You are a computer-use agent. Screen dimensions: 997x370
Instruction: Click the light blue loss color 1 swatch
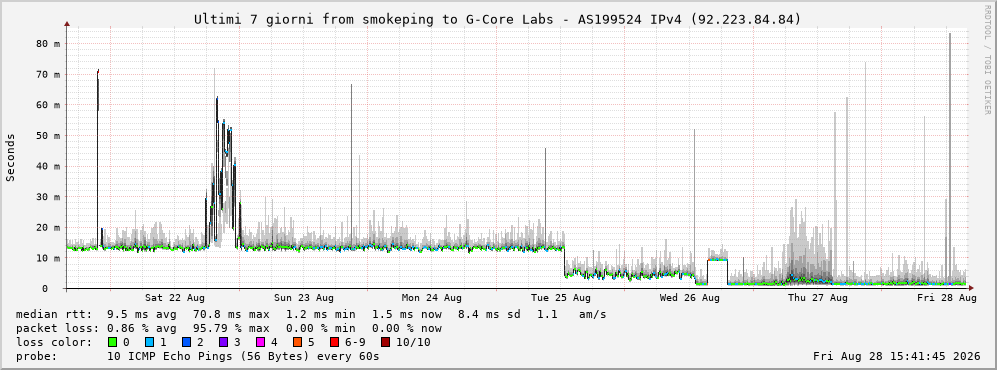coord(150,342)
